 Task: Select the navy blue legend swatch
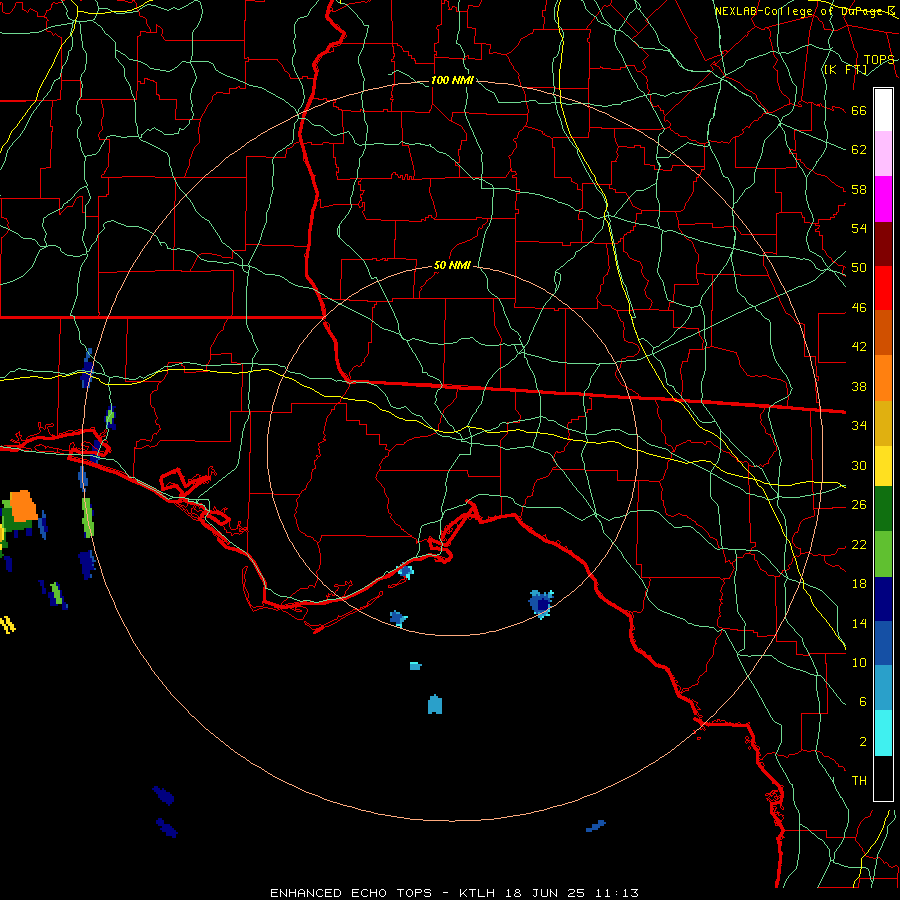883,599
